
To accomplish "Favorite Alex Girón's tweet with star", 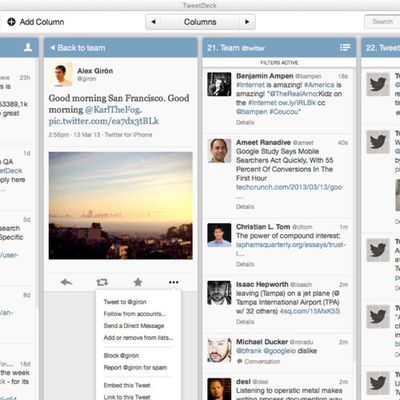I will tap(138, 282).
